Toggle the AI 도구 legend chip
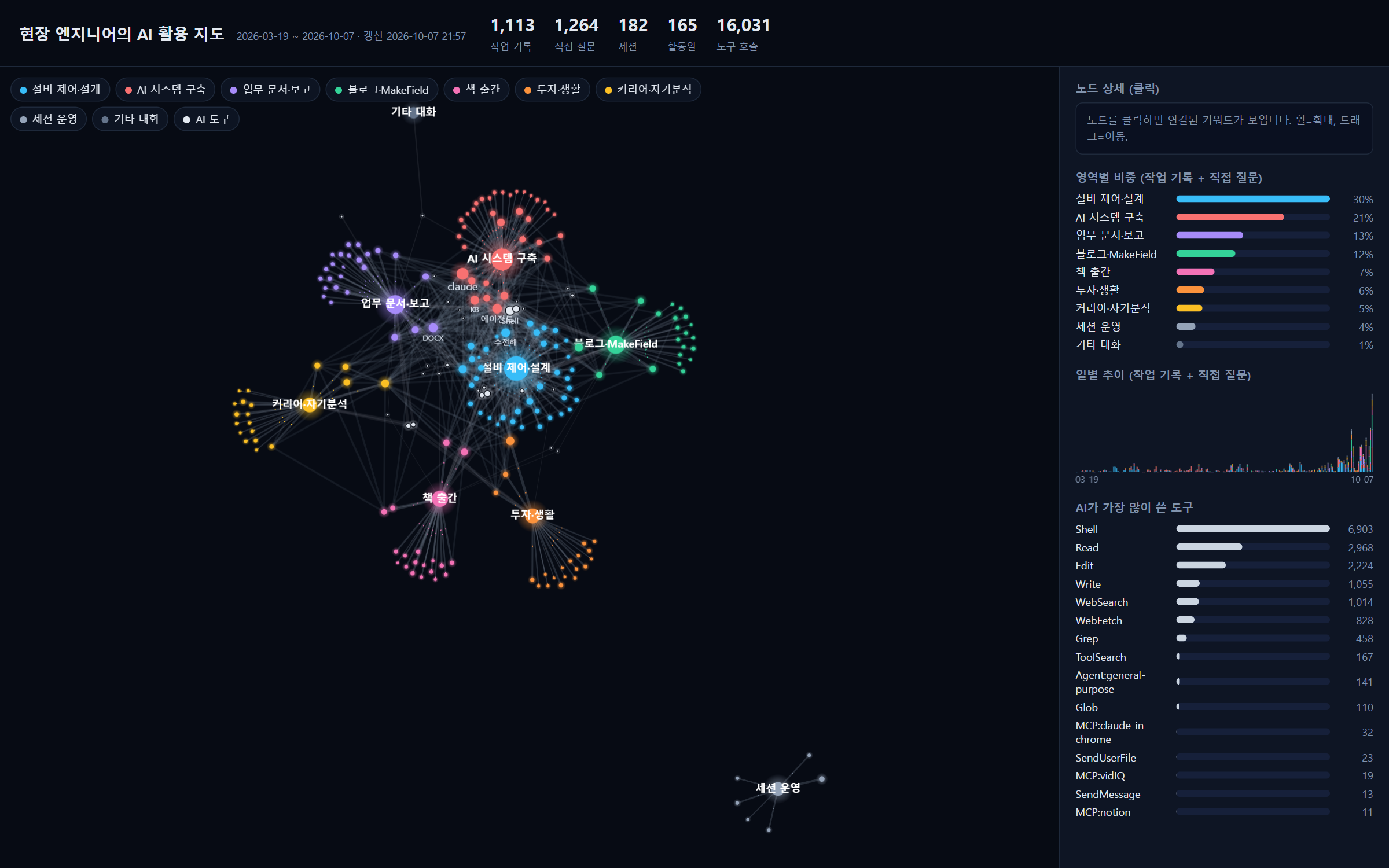This screenshot has height=868, width=1389. tap(207, 119)
